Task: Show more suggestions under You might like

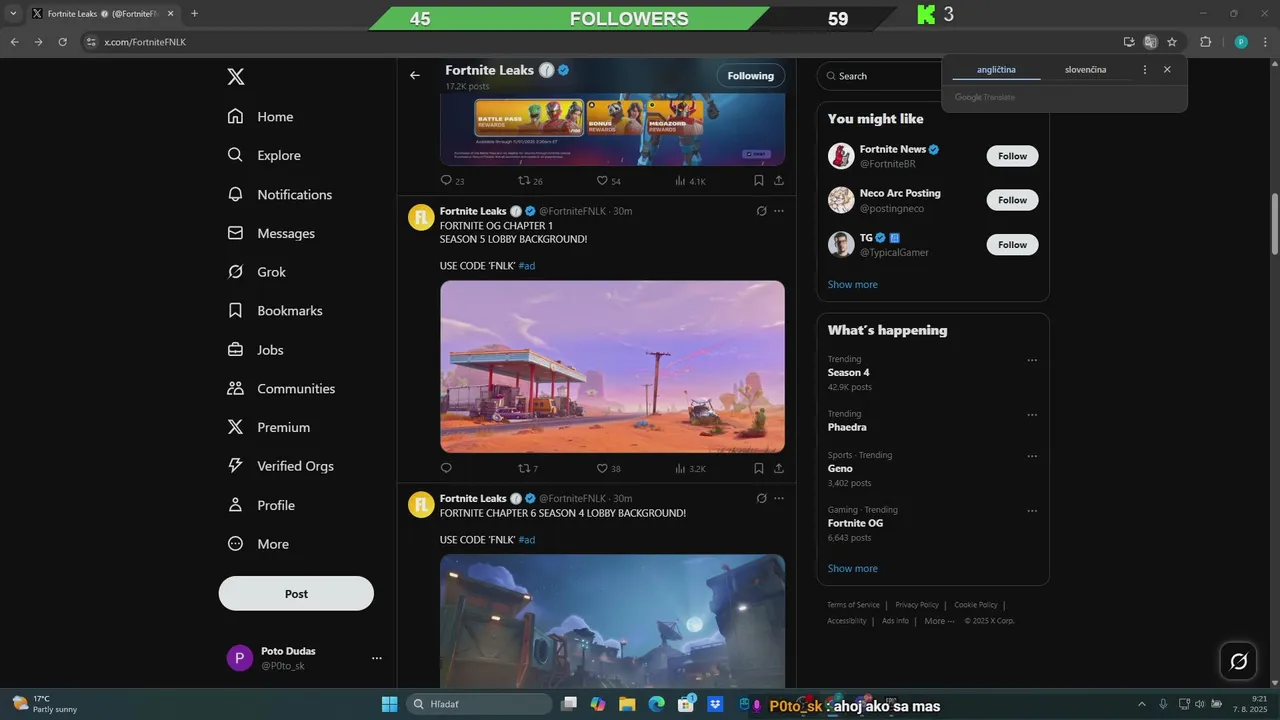Action: tap(853, 284)
